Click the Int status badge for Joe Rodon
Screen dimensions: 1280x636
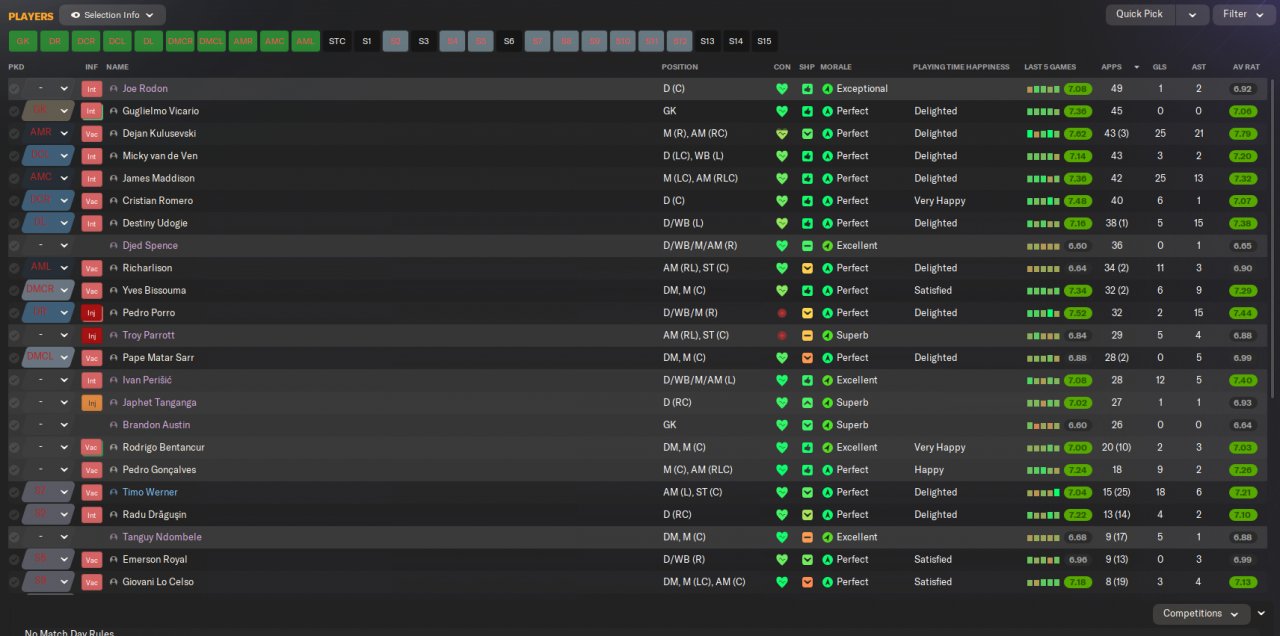point(92,89)
